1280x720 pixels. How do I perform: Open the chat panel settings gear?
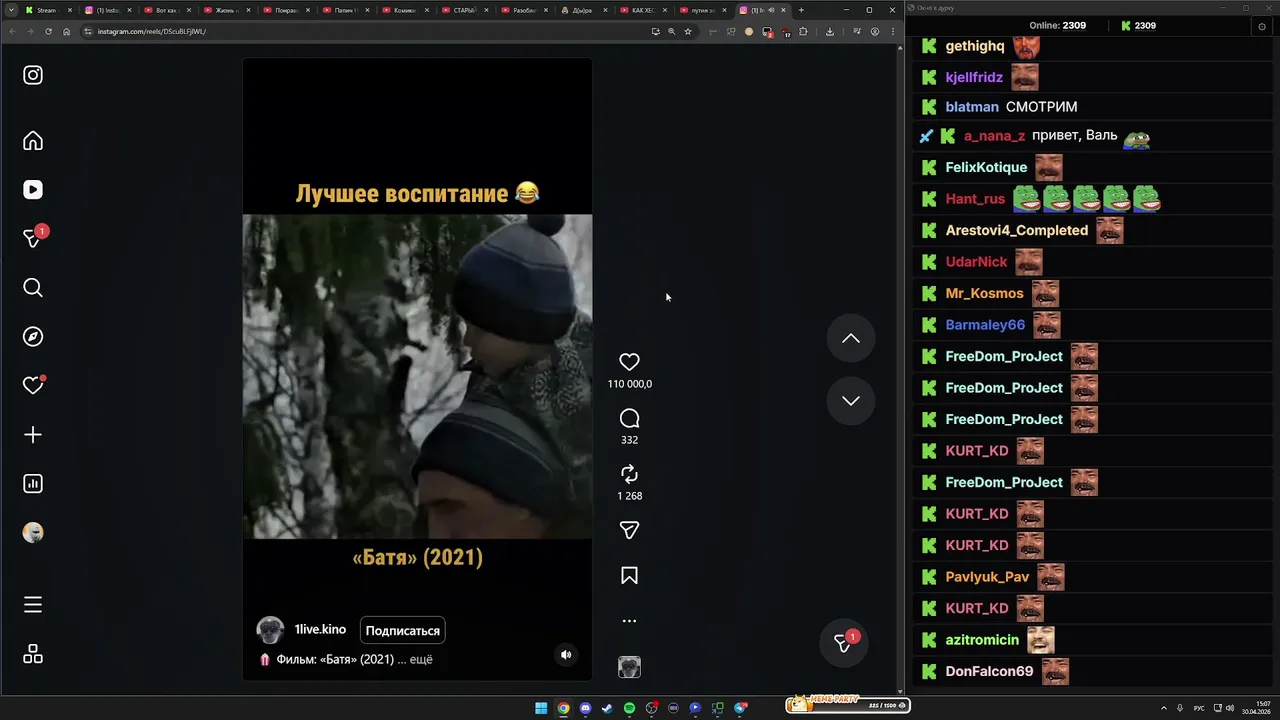point(1262,26)
